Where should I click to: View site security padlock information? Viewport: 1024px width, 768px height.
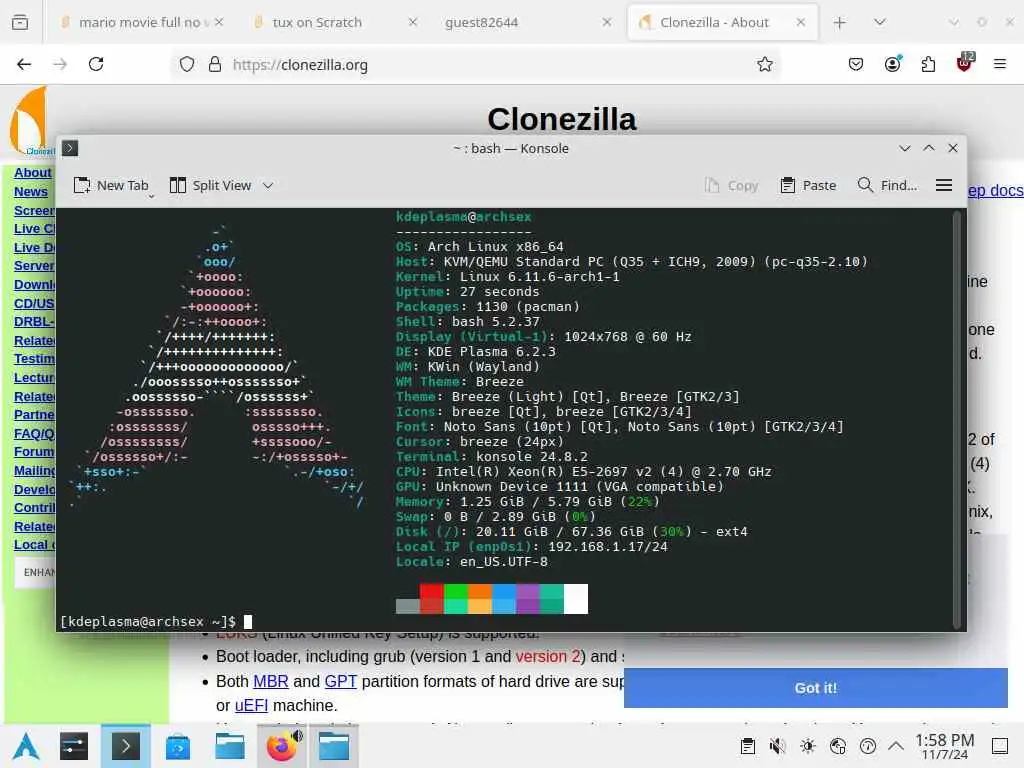[x=214, y=64]
